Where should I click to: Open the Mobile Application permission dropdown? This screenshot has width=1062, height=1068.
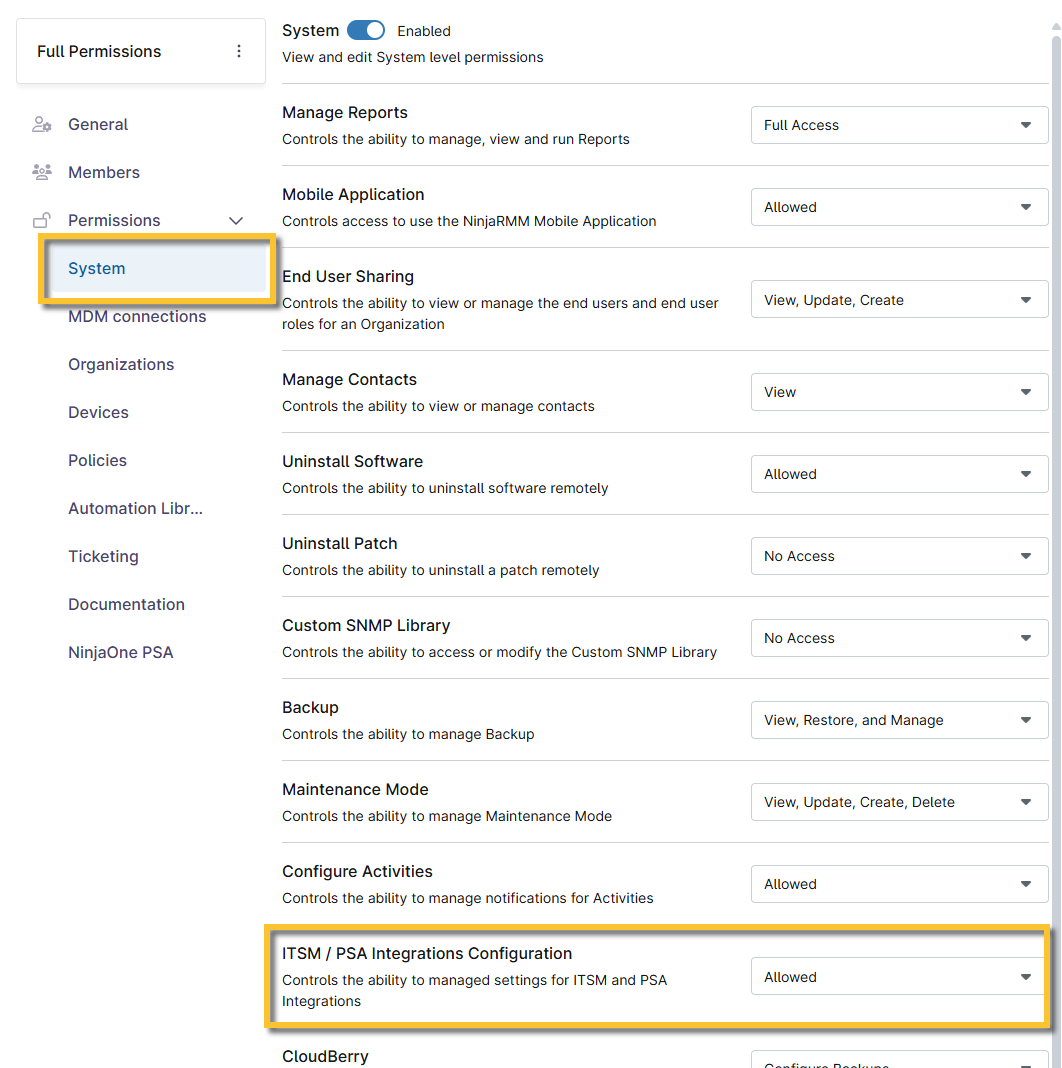click(899, 207)
